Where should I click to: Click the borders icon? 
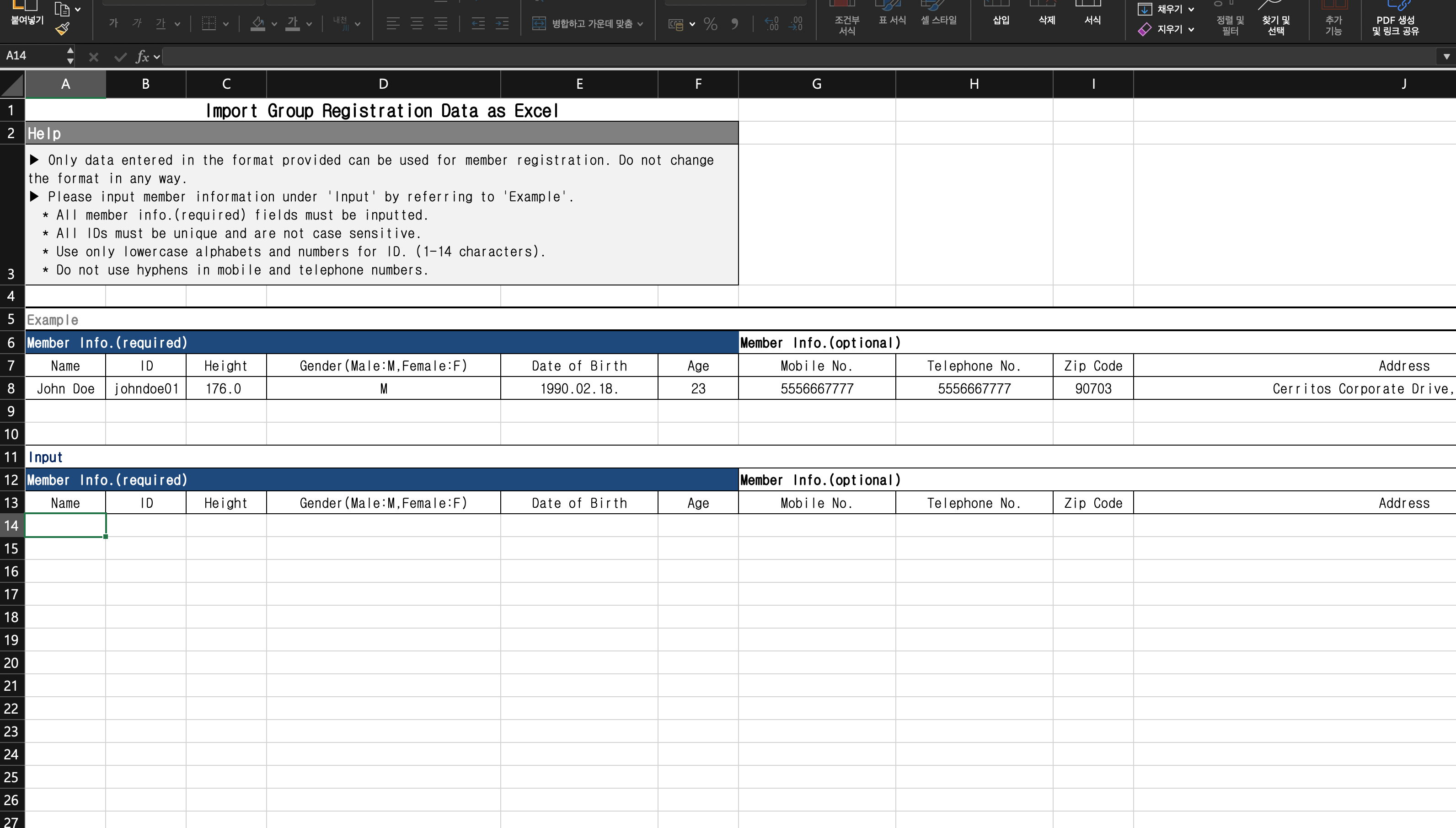(209, 23)
